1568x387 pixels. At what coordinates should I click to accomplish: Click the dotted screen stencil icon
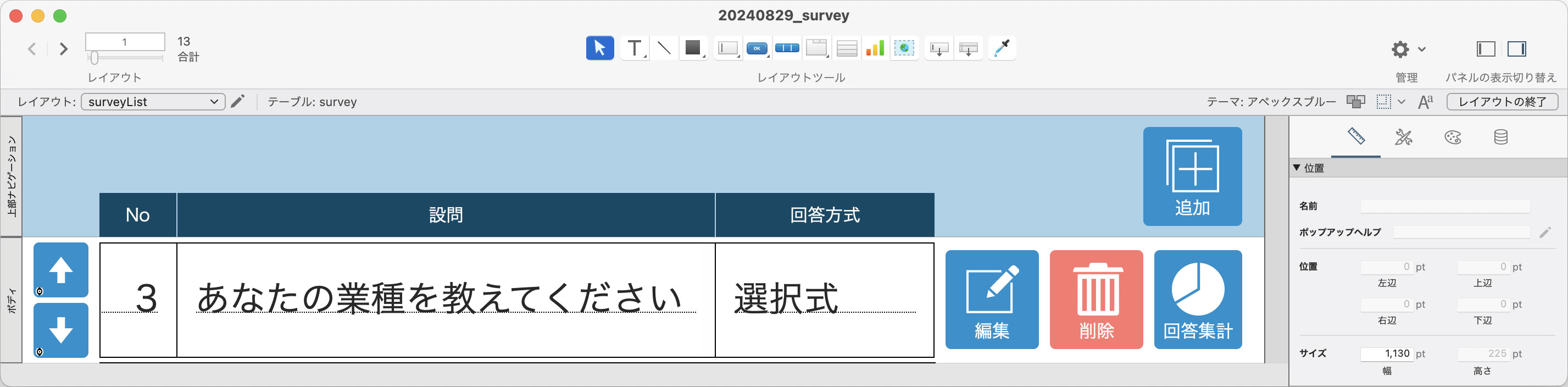click(1383, 102)
